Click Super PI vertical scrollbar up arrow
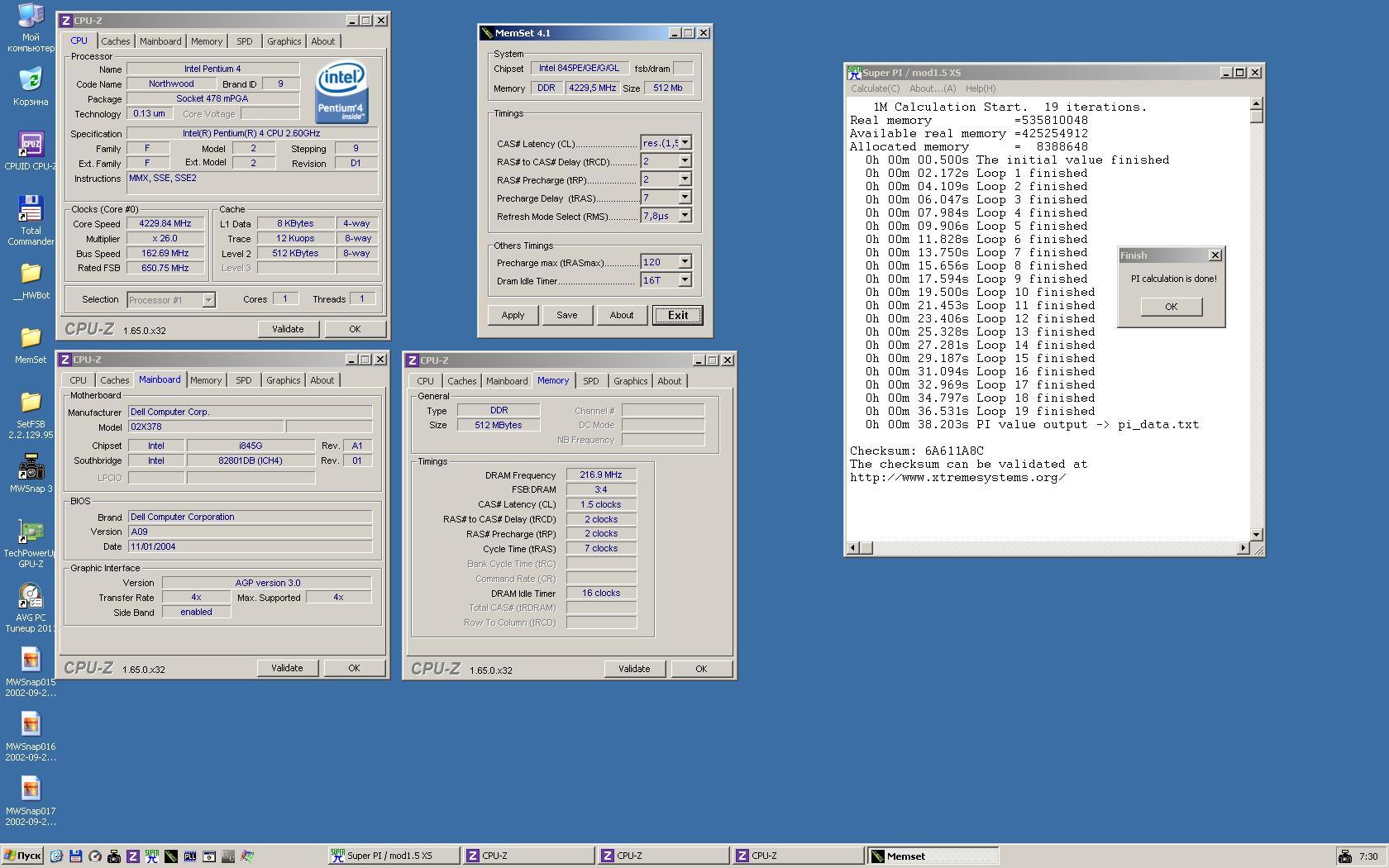 click(1256, 103)
